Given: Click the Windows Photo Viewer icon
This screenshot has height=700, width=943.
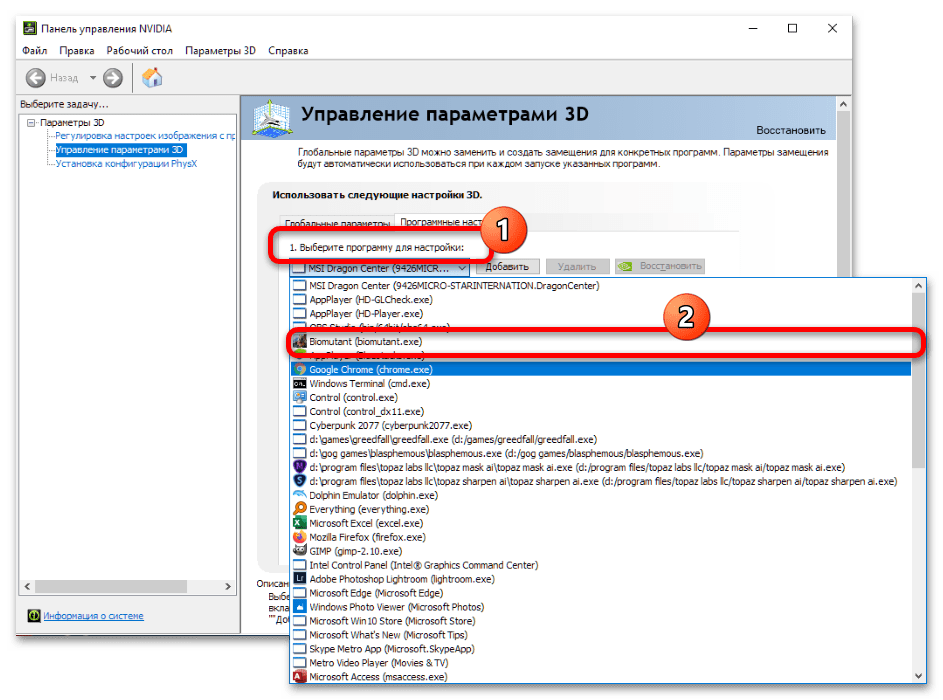Looking at the screenshot, I should (x=299, y=606).
